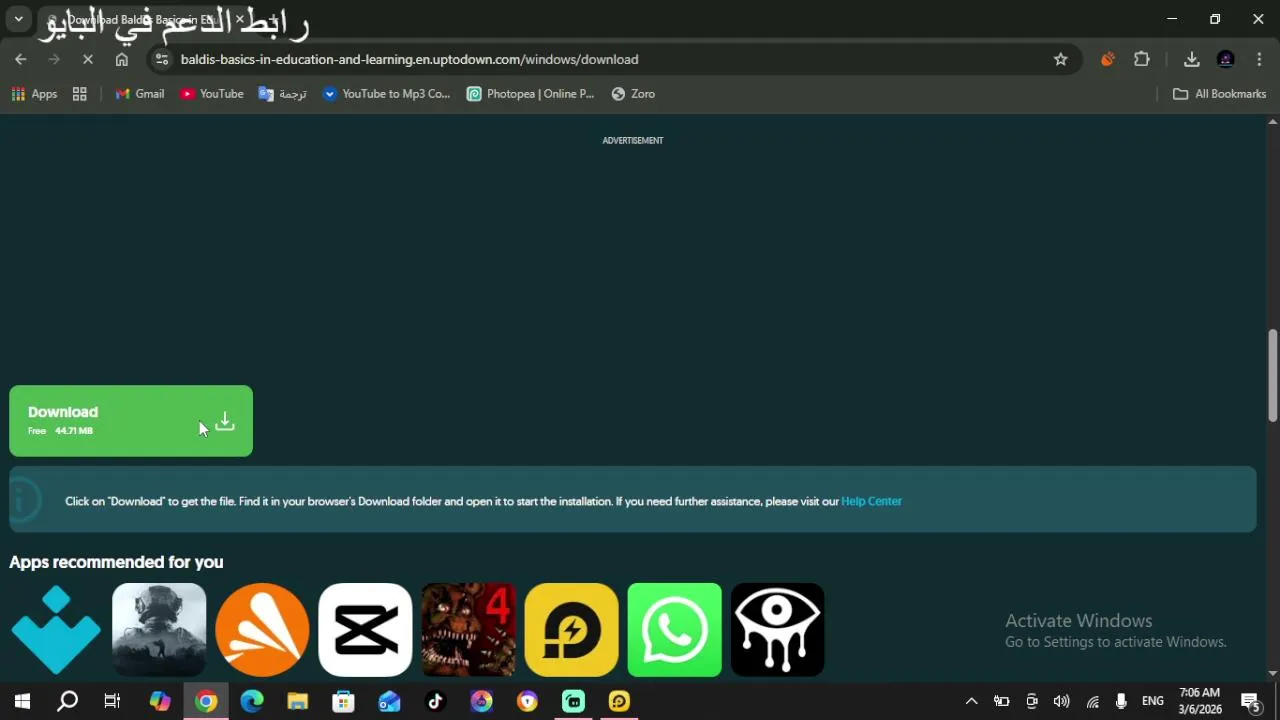Open the Windows Start menu
The width and height of the screenshot is (1280, 720).
tap(22, 701)
